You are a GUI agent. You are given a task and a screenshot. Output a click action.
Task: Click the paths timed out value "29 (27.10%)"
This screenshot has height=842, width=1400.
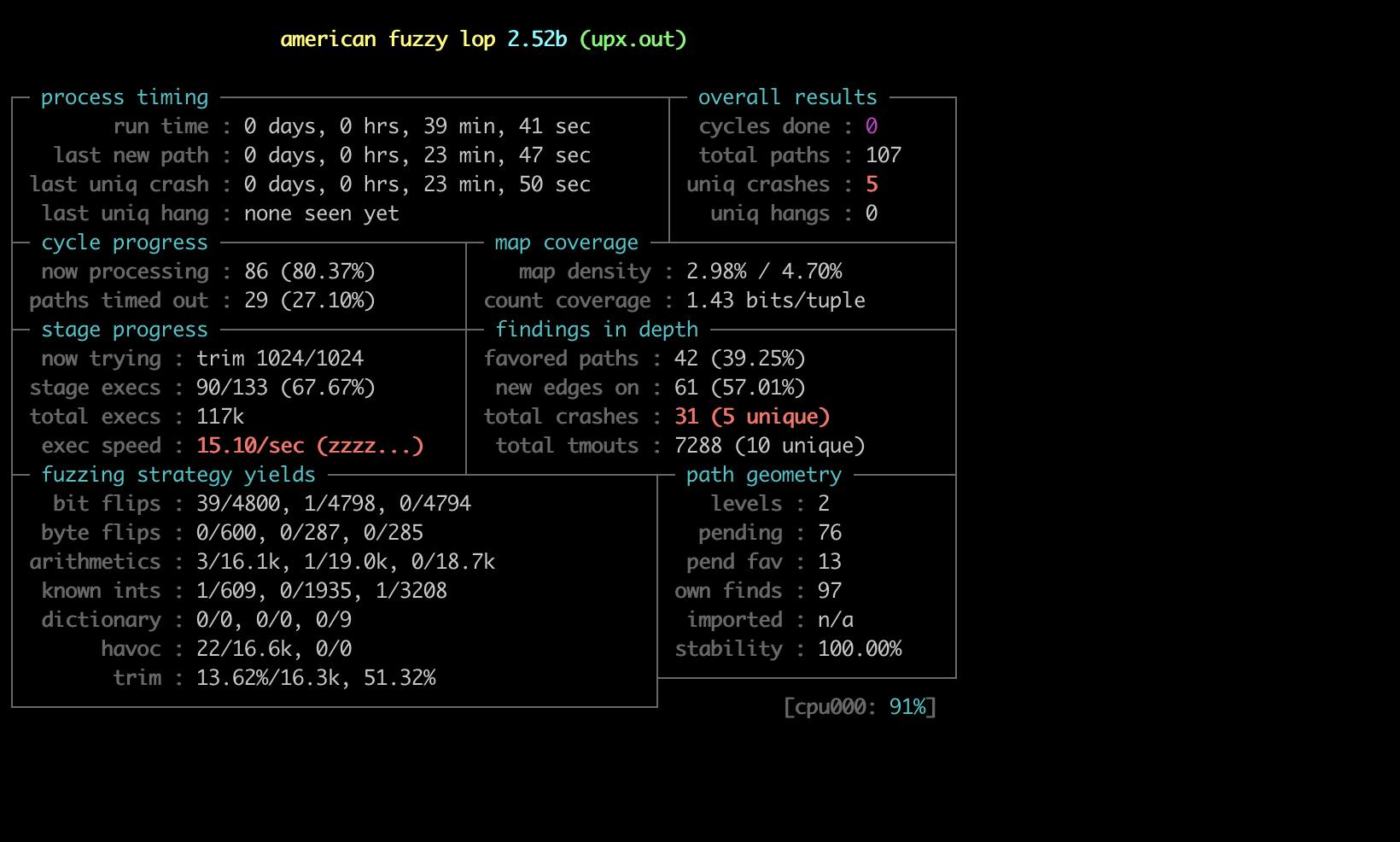click(310, 301)
